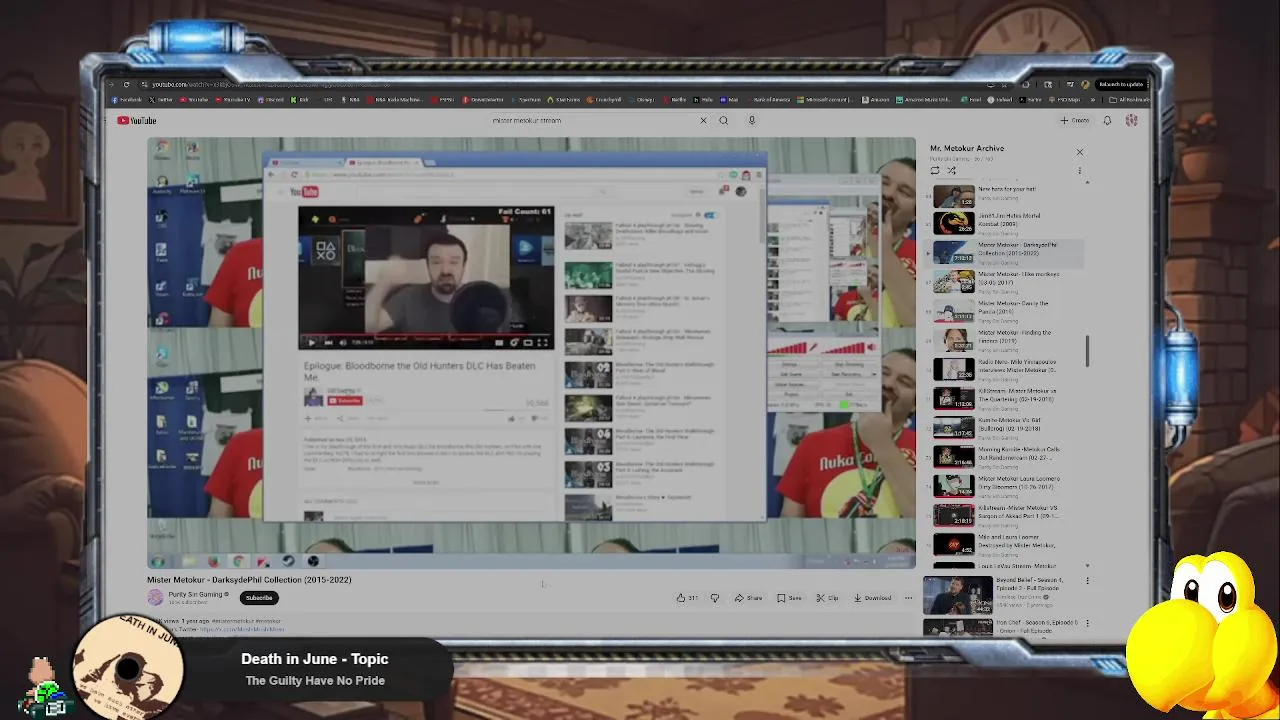Play 'New hats for your hat!' playlist video
Image resolution: width=1280 pixels, height=720 pixels.
1002,195
